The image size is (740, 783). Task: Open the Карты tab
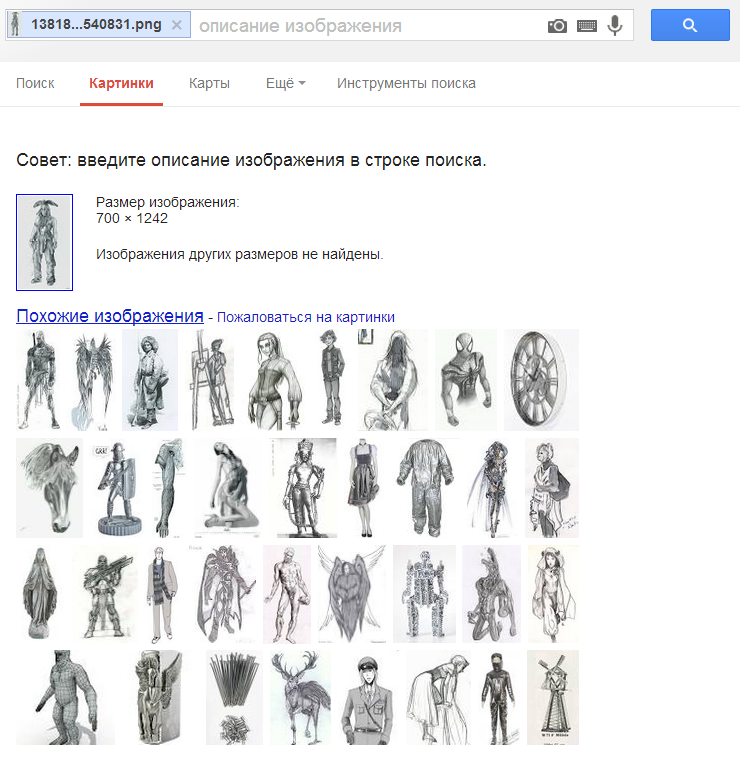209,83
